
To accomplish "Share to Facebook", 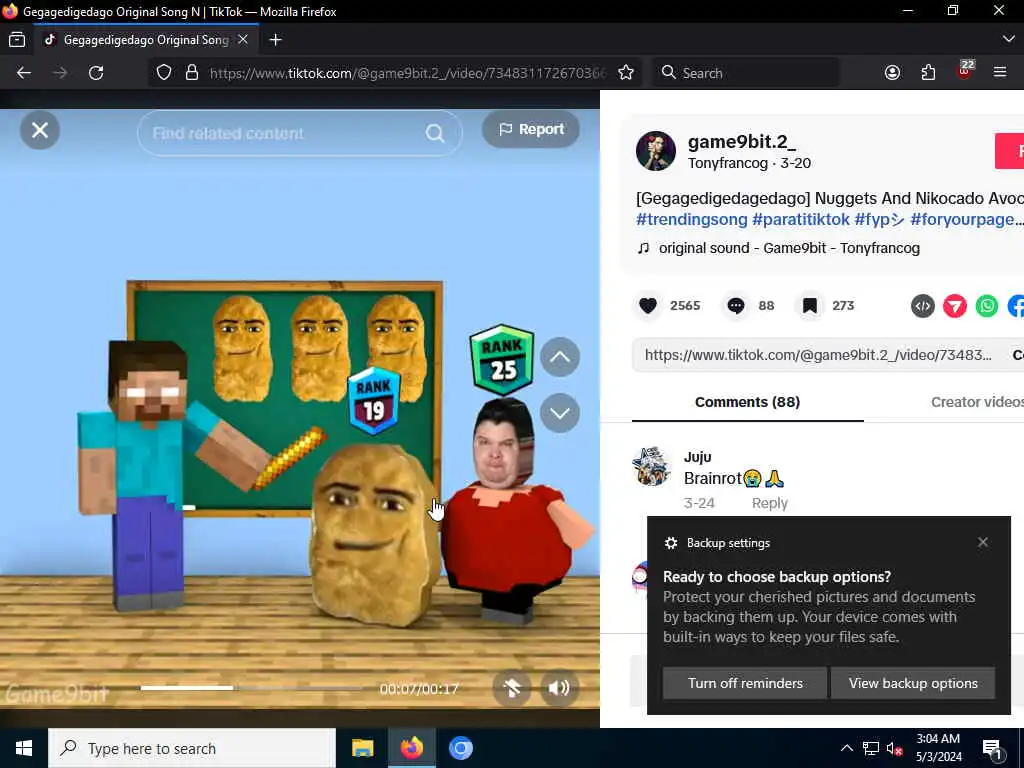I will click(1016, 306).
